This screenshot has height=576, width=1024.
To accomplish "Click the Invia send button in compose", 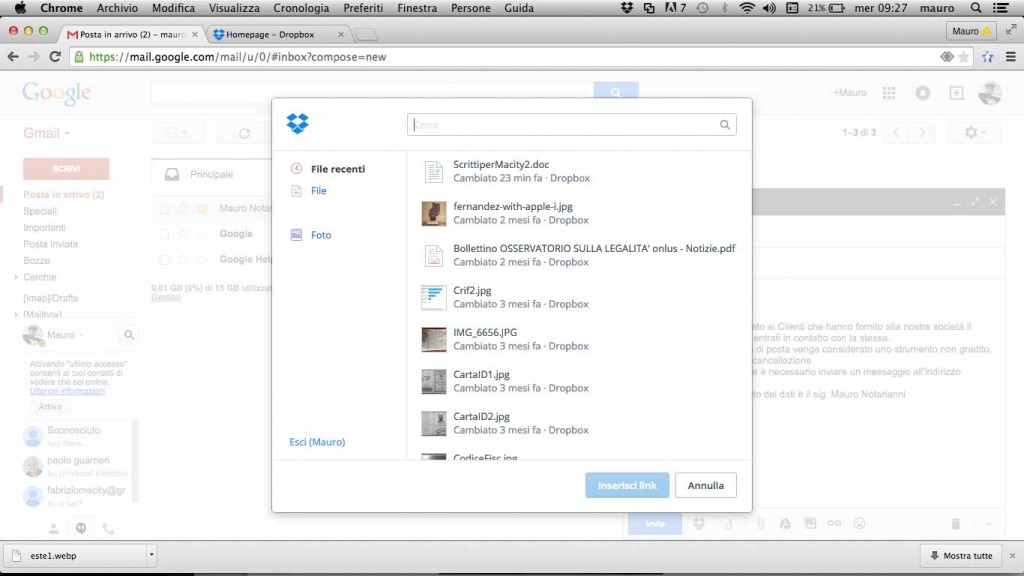I will (x=655, y=523).
